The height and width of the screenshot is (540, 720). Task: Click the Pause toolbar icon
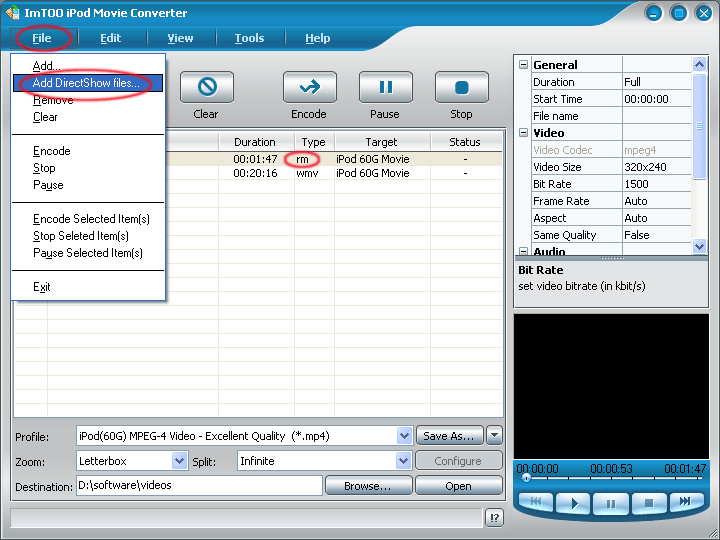click(386, 87)
